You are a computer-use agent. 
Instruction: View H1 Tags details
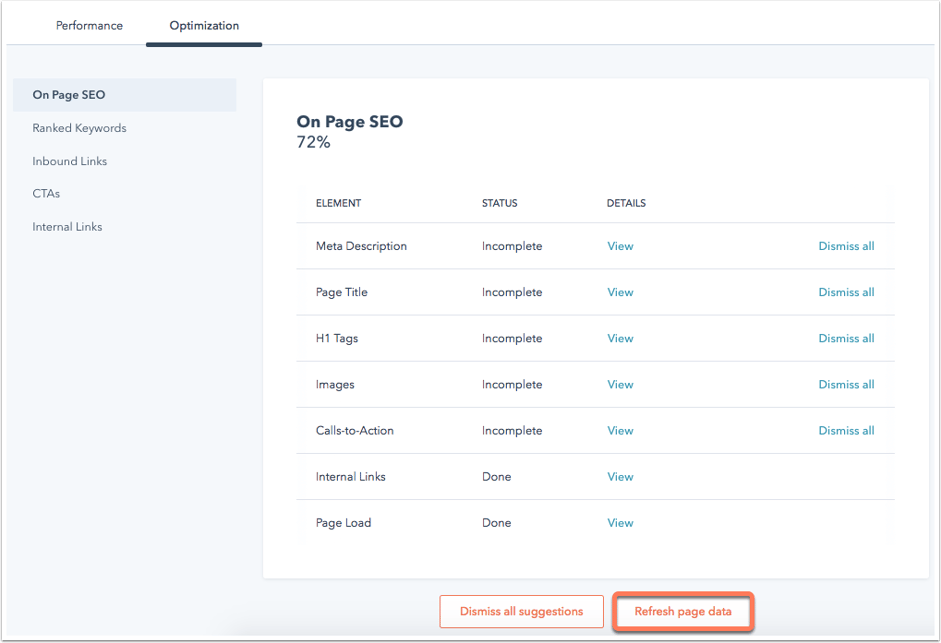(x=620, y=338)
